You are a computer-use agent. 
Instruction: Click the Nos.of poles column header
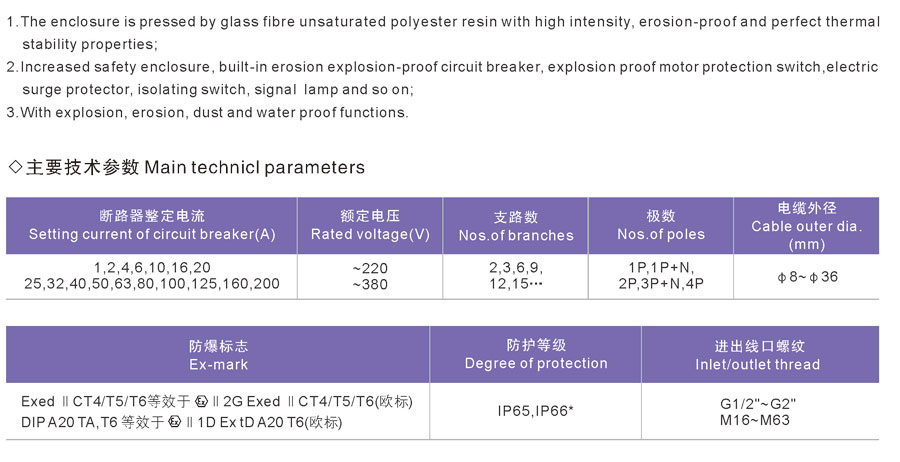[x=661, y=226]
